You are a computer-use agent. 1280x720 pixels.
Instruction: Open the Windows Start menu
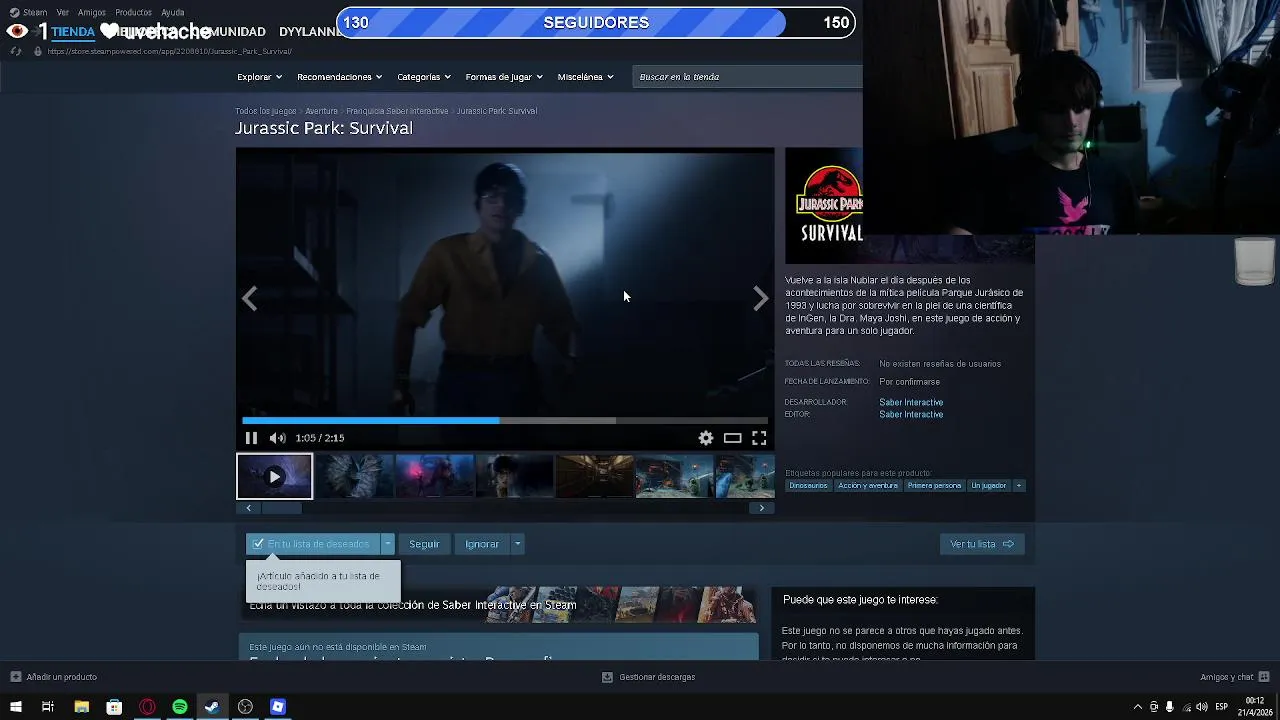pos(15,707)
